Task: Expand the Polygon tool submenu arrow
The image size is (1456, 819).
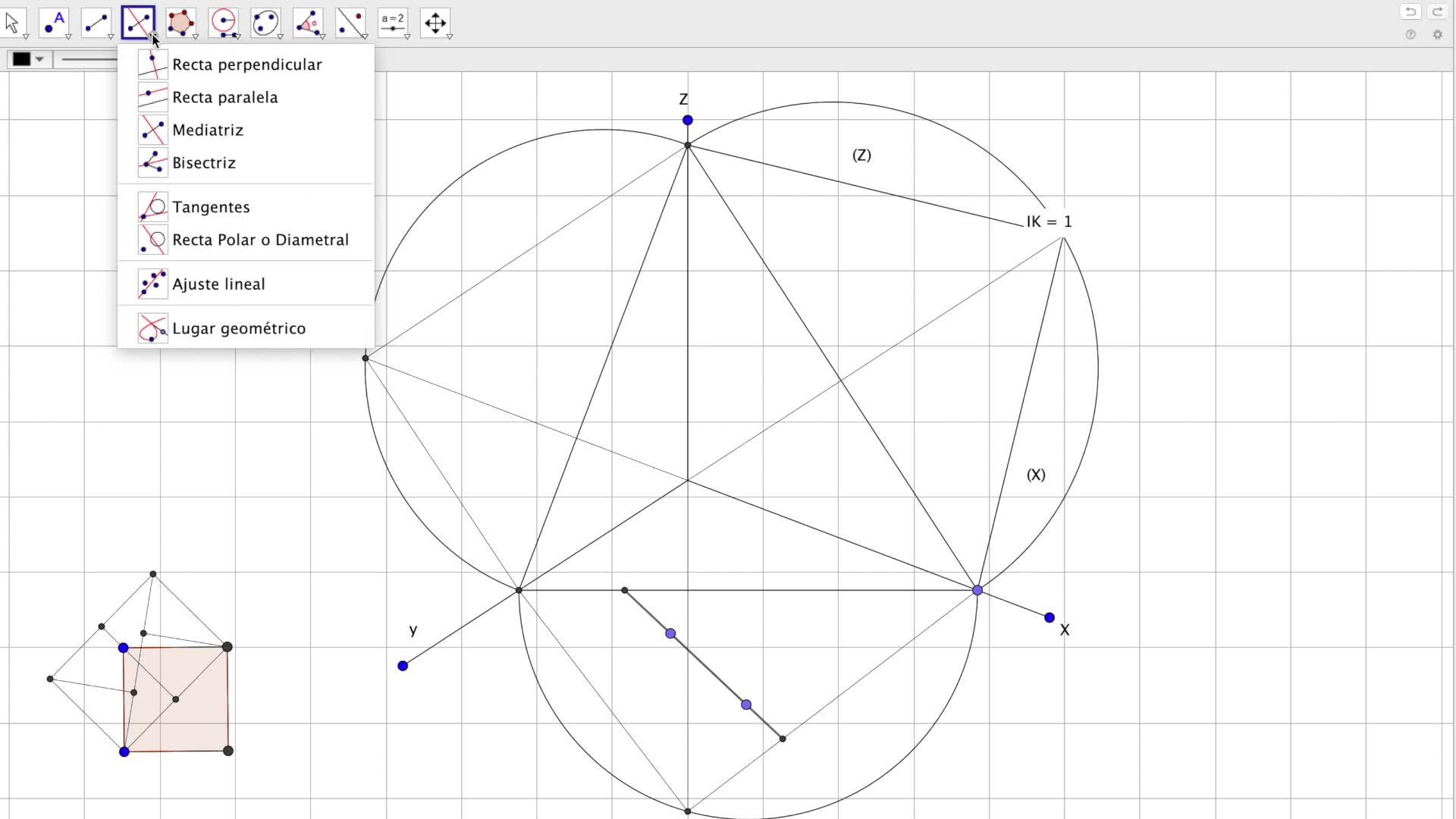Action: [196, 36]
